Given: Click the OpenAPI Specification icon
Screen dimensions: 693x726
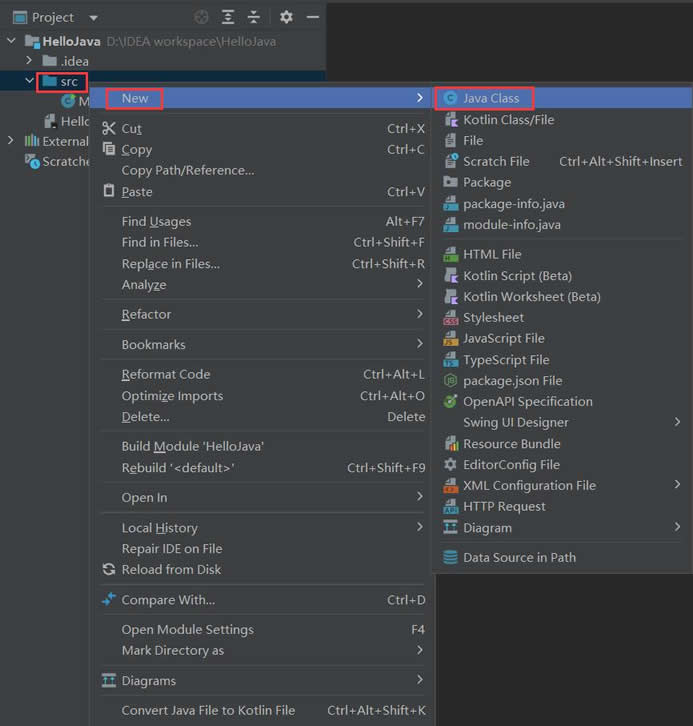Looking at the screenshot, I should (450, 401).
